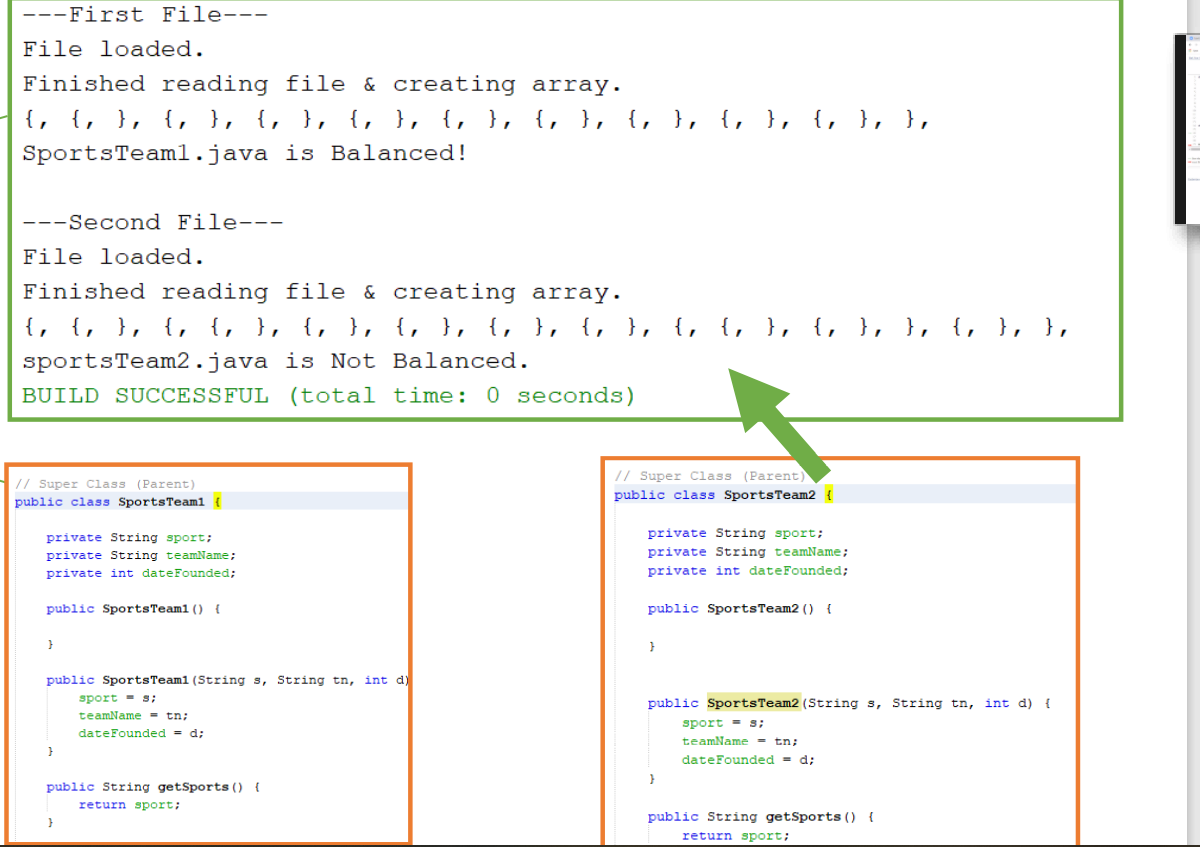Click the highlighted brace after SportsTeam2

coord(830,494)
